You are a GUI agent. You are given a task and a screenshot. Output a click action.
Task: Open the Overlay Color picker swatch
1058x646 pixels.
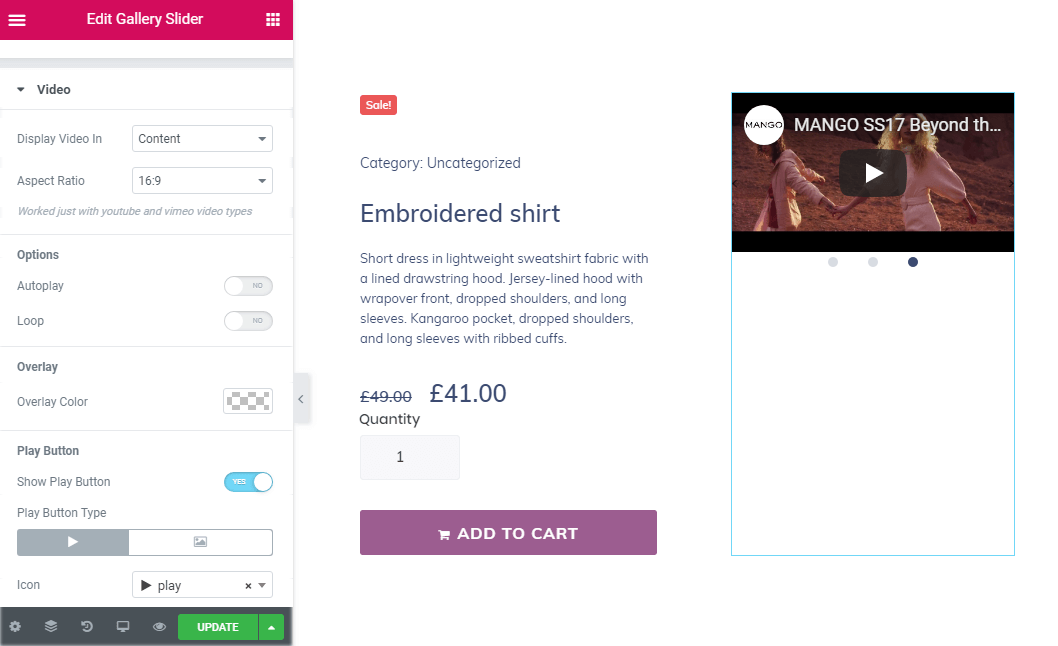[x=248, y=401]
